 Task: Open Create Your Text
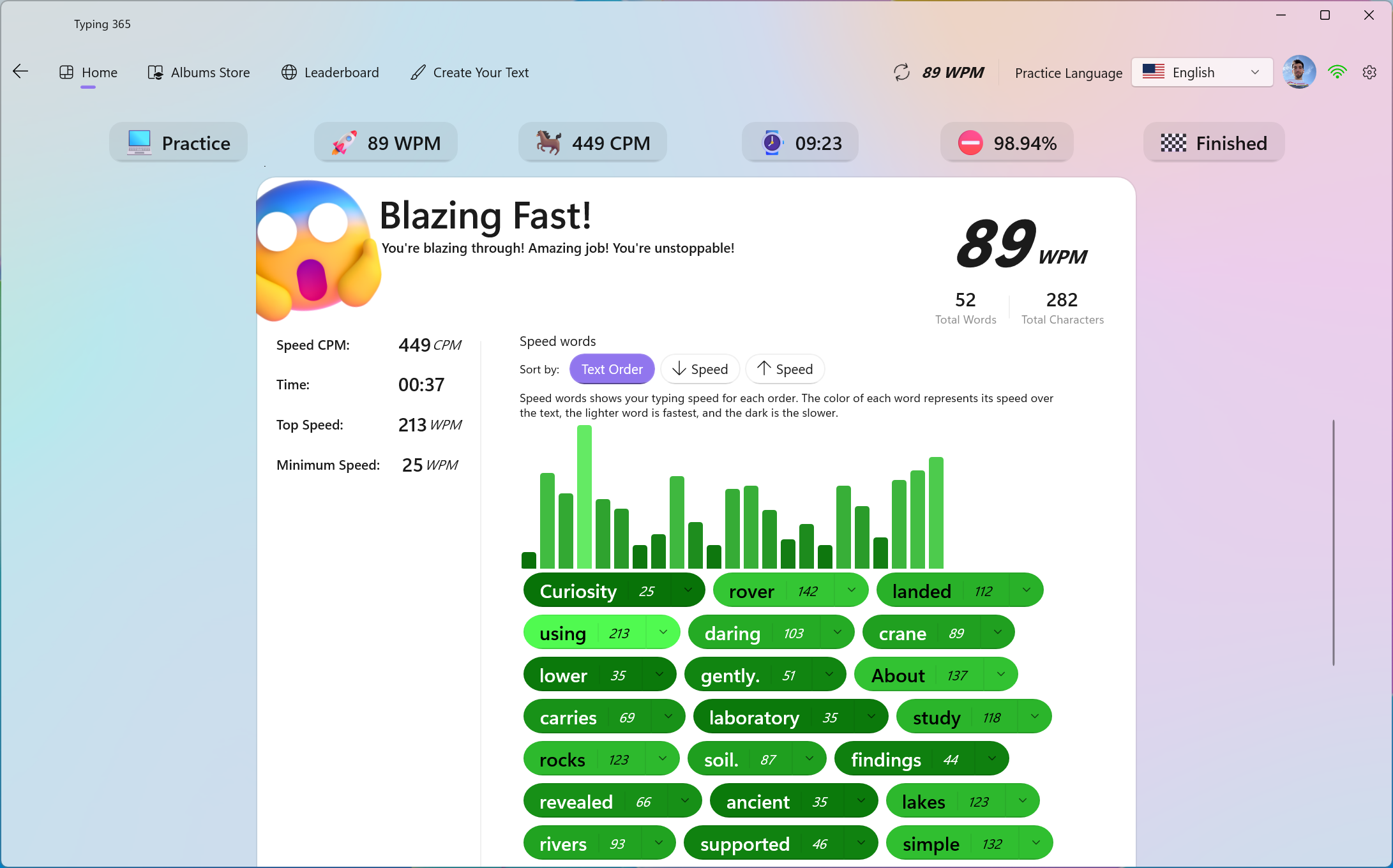[470, 72]
